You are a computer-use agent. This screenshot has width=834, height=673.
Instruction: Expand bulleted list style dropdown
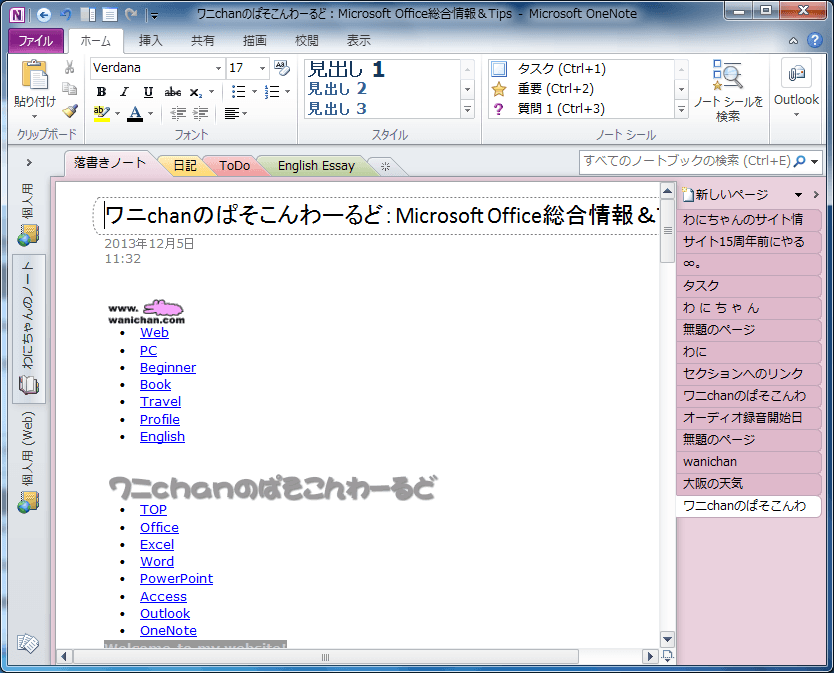click(x=254, y=92)
